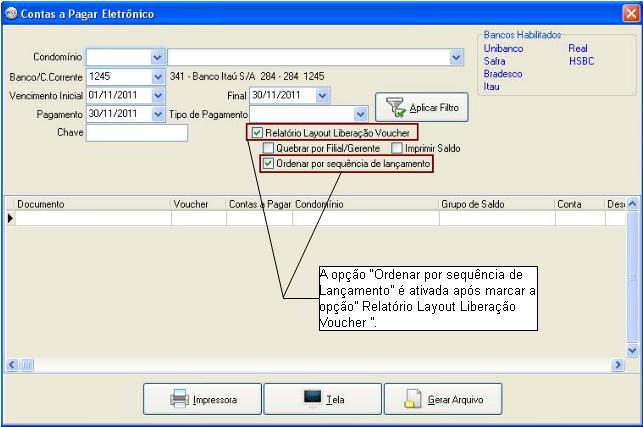Click the Impressora printer button

click(203, 399)
